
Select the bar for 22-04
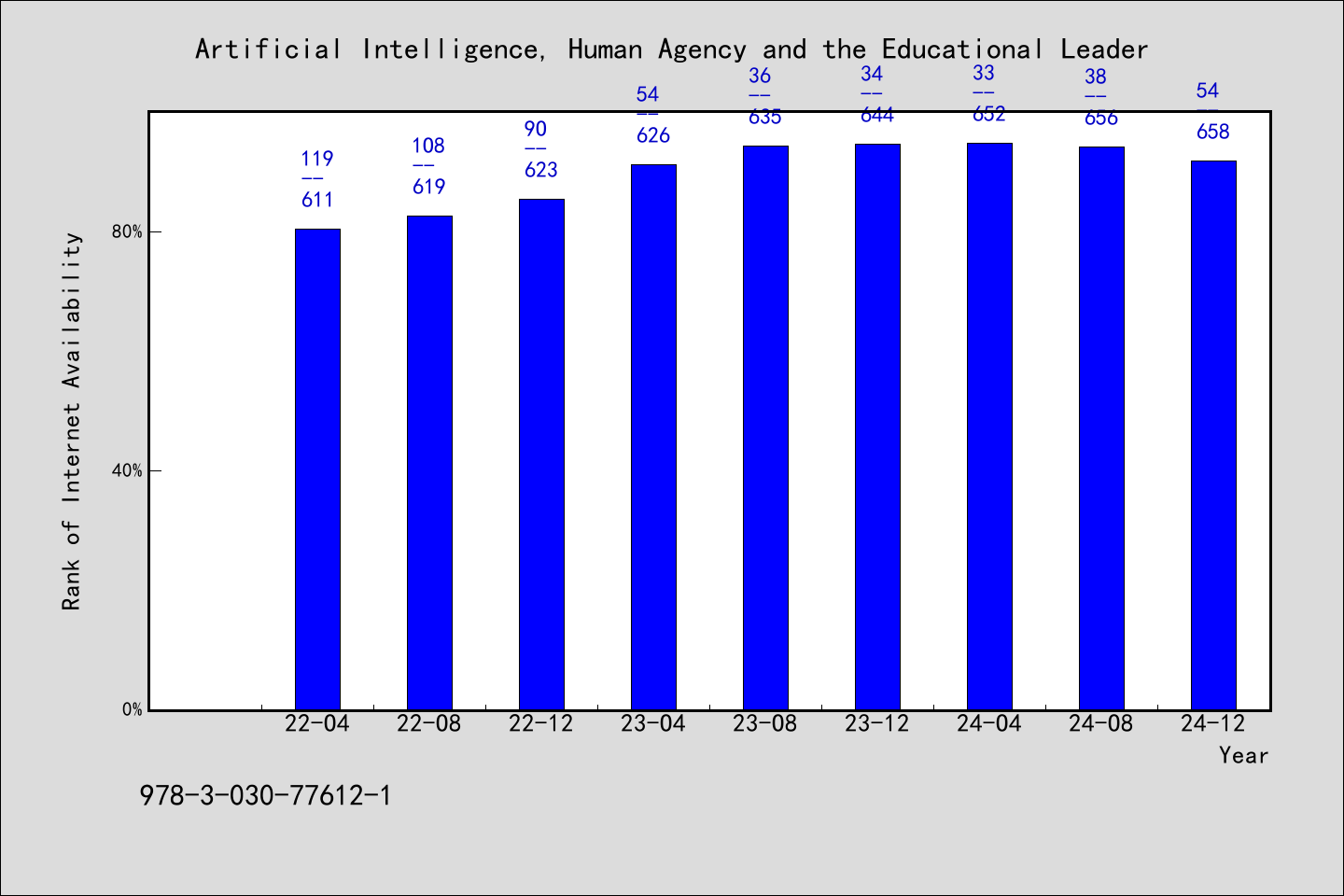click(x=317, y=469)
